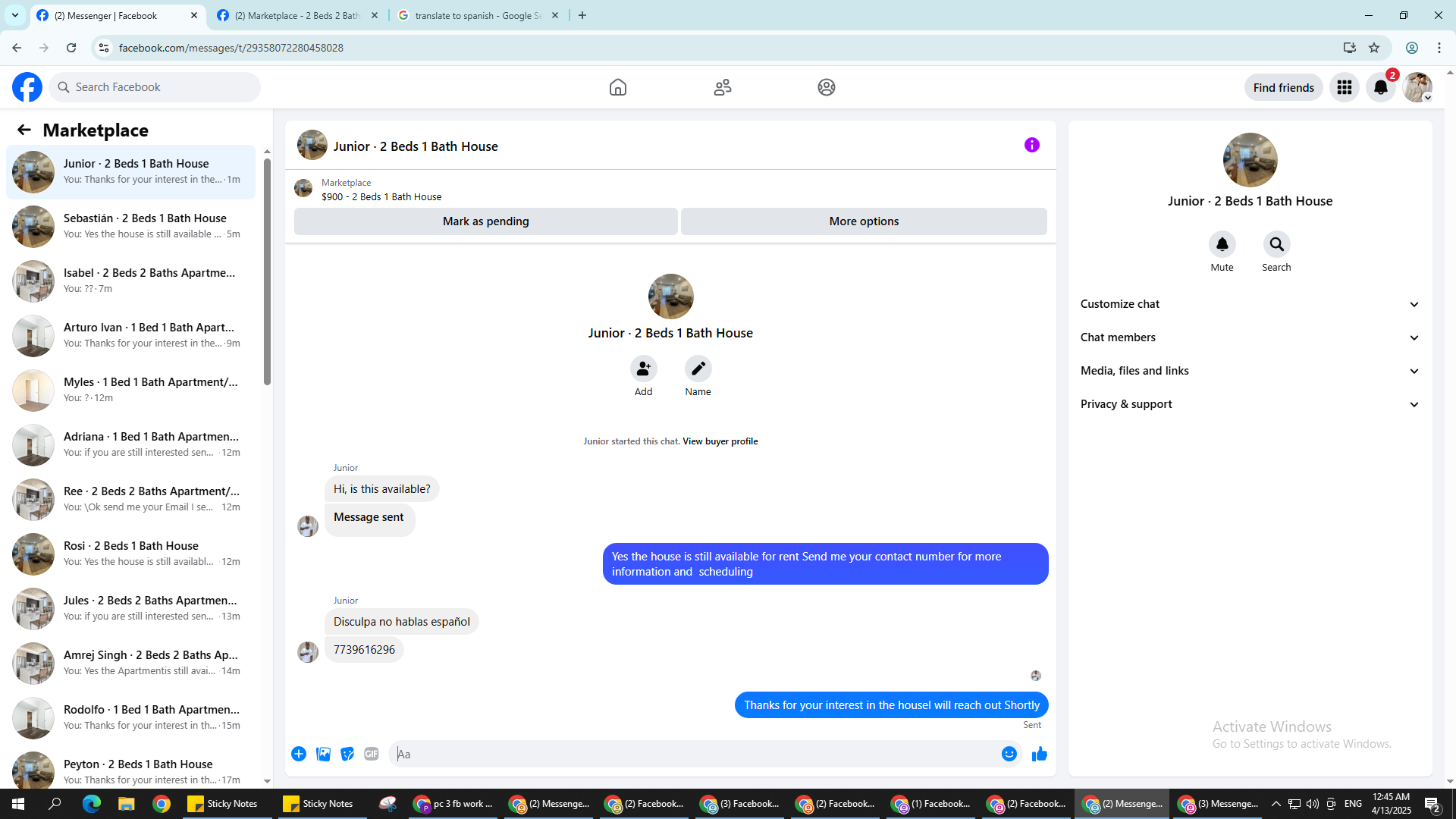This screenshot has width=1456, height=819.
Task: Switch to translate to spanish Google tab
Action: pos(479,15)
